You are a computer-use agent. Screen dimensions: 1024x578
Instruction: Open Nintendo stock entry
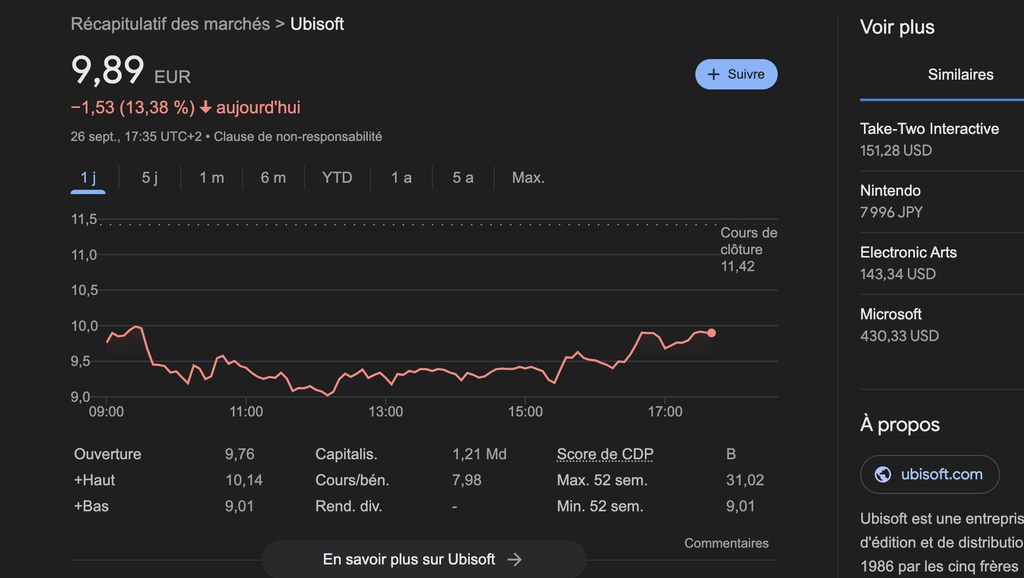click(891, 201)
